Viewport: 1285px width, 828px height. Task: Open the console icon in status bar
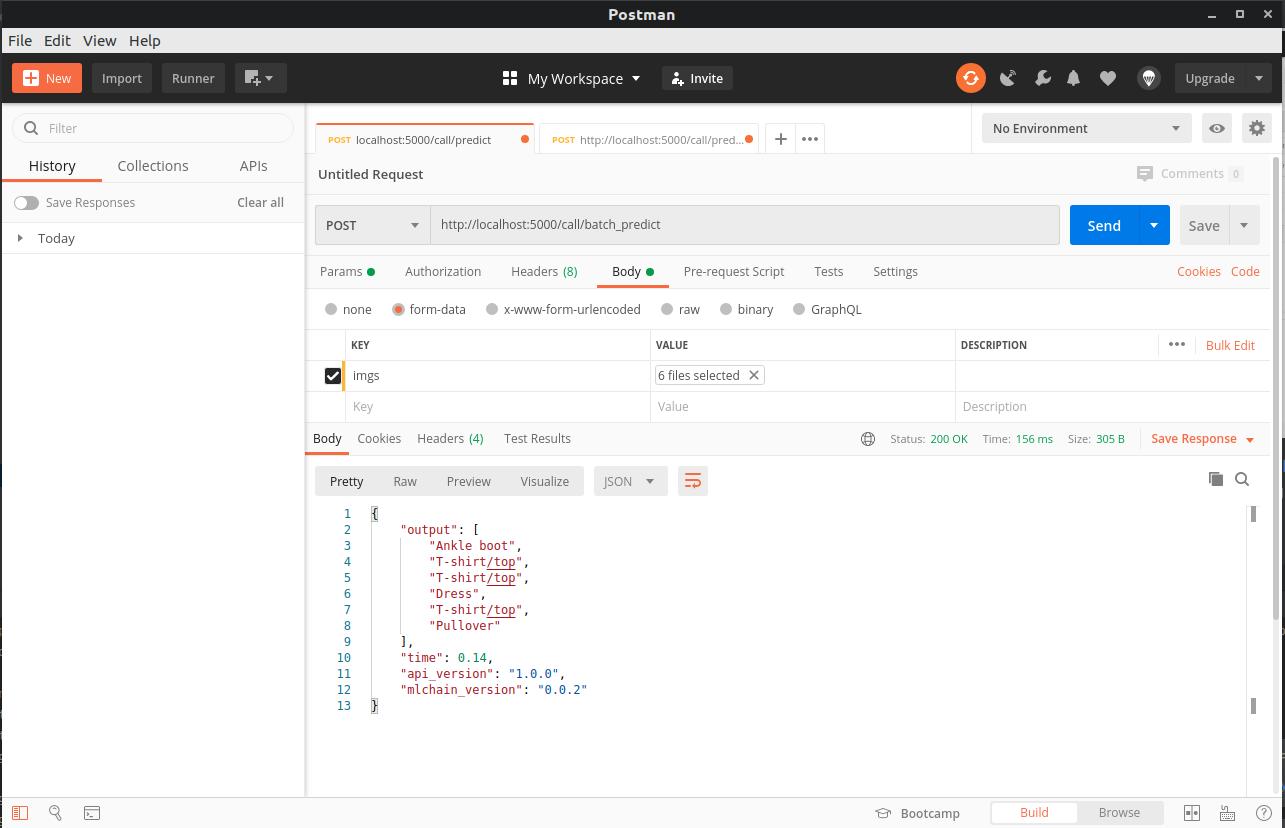[x=92, y=813]
